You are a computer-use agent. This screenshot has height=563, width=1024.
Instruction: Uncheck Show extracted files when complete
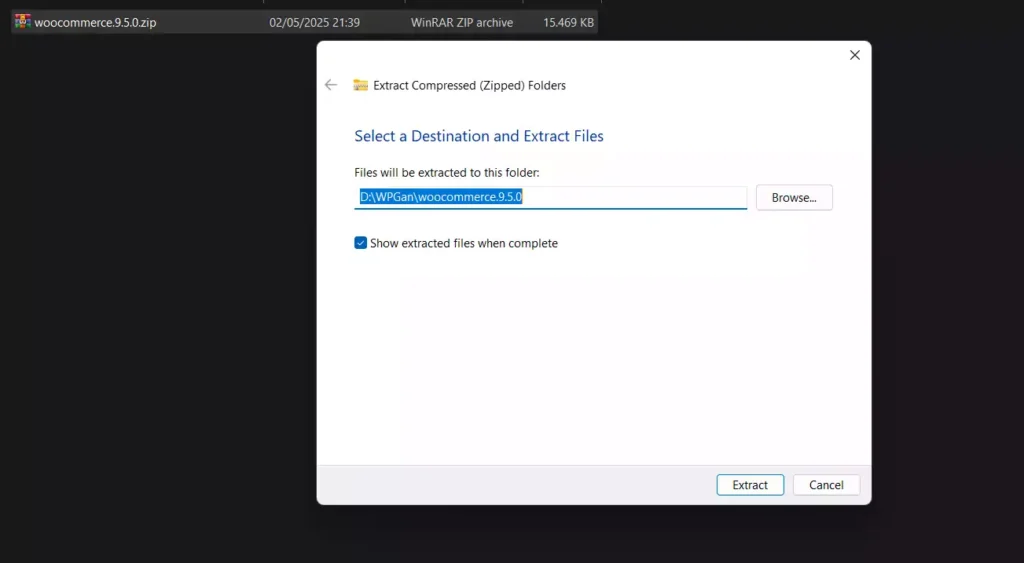pos(360,243)
